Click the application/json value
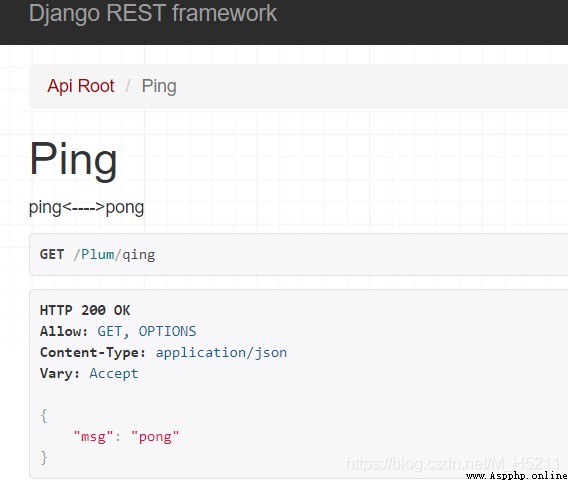 tap(221, 353)
